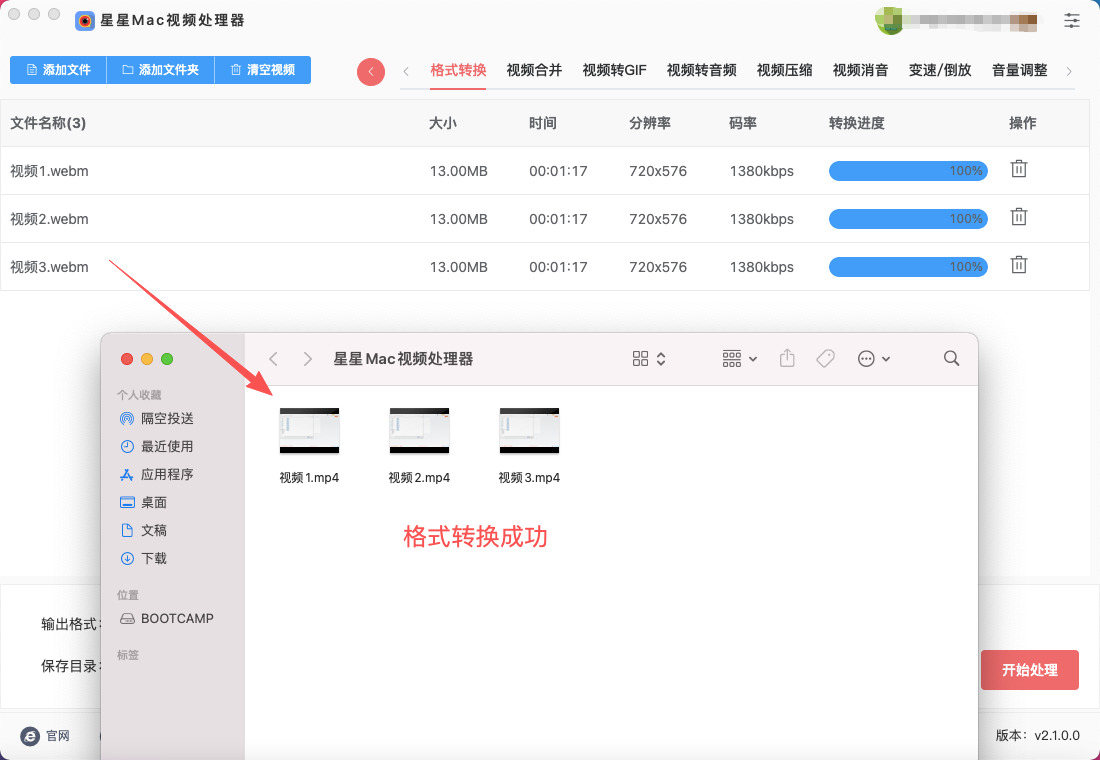
Task: Switch to 视频消音 tab
Action: [x=861, y=70]
